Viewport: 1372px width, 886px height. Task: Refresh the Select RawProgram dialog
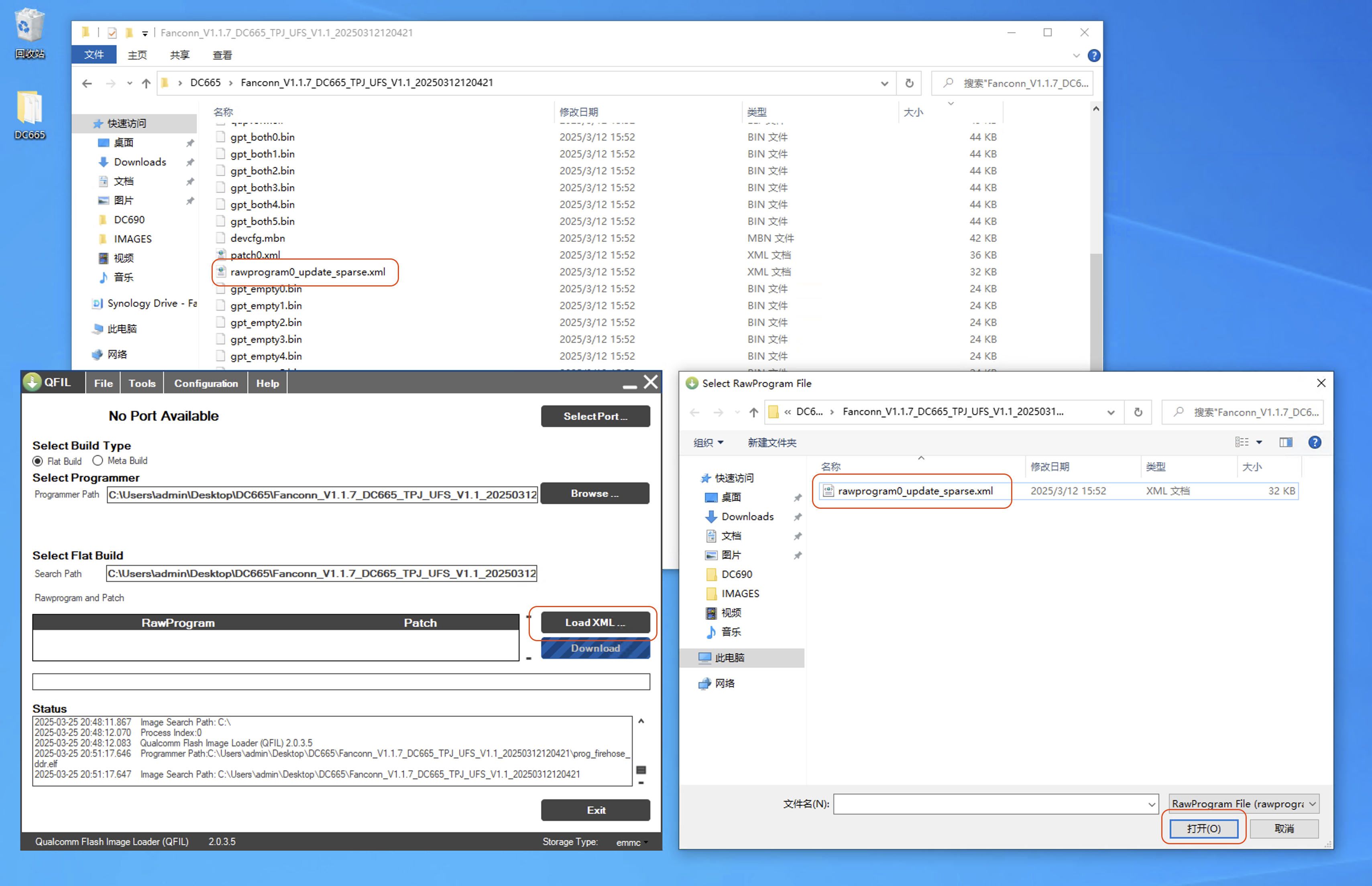click(x=1137, y=412)
